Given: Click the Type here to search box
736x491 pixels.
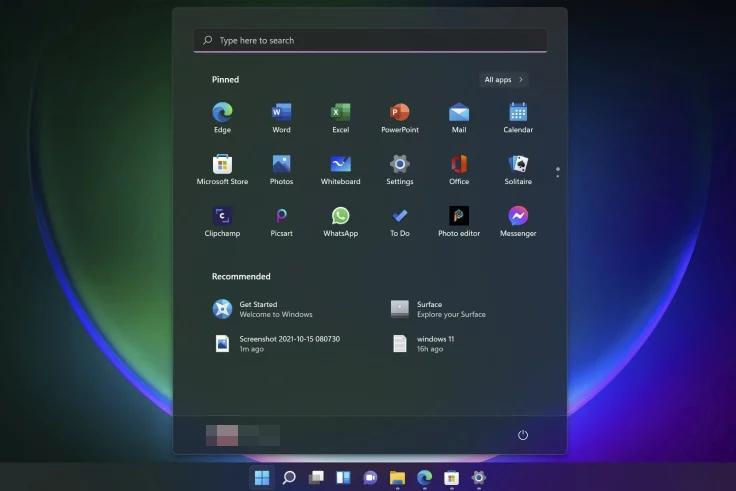Looking at the screenshot, I should (x=370, y=40).
